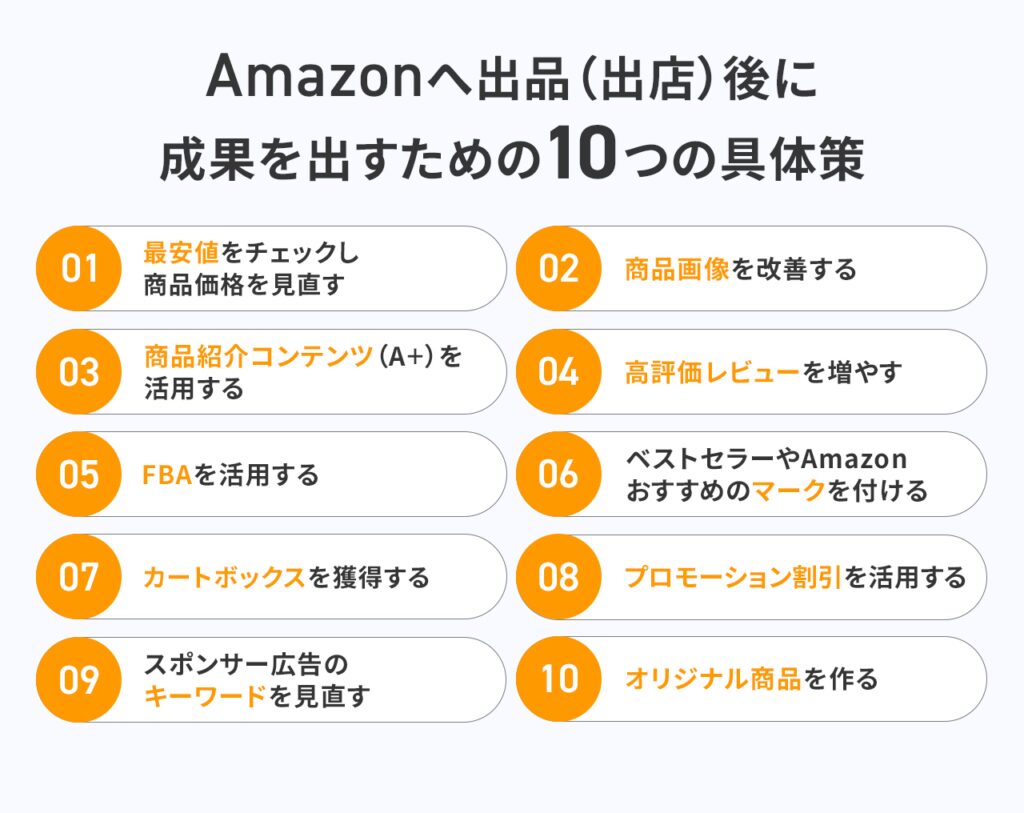Click the キーワードを見直す text line
The height and width of the screenshot is (813, 1024).
(257, 696)
